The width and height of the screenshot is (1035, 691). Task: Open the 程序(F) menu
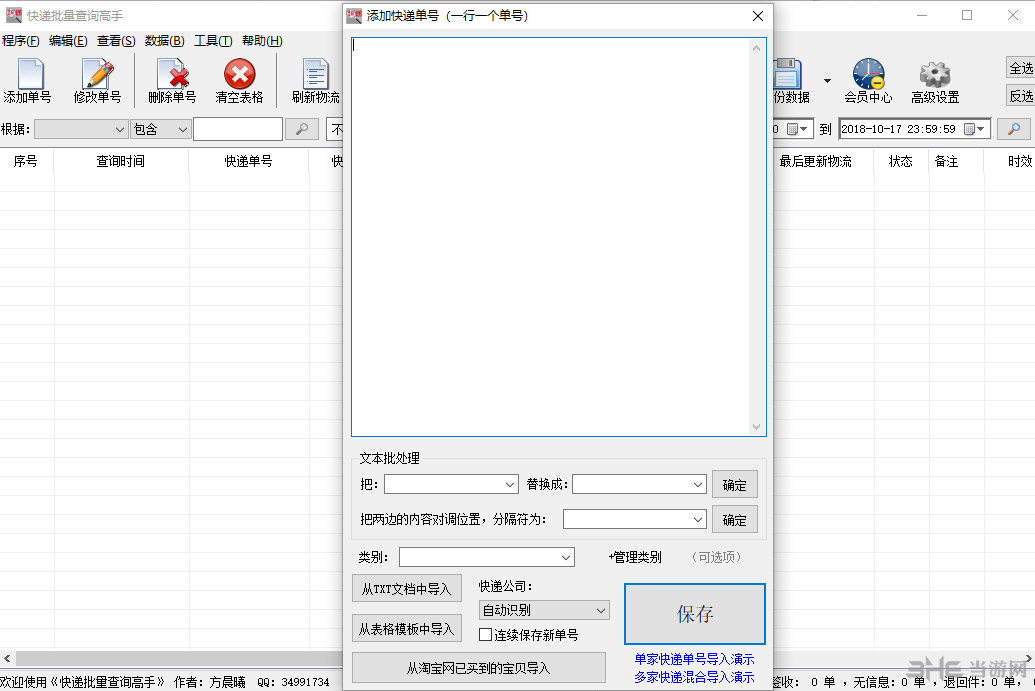point(21,41)
